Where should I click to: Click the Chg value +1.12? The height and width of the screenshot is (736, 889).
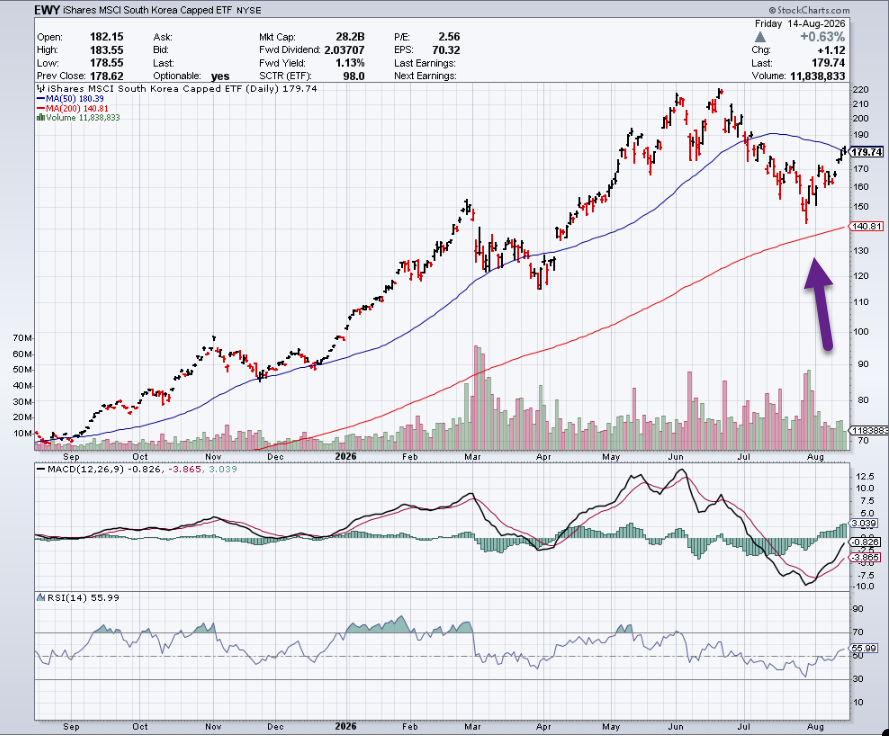831,50
